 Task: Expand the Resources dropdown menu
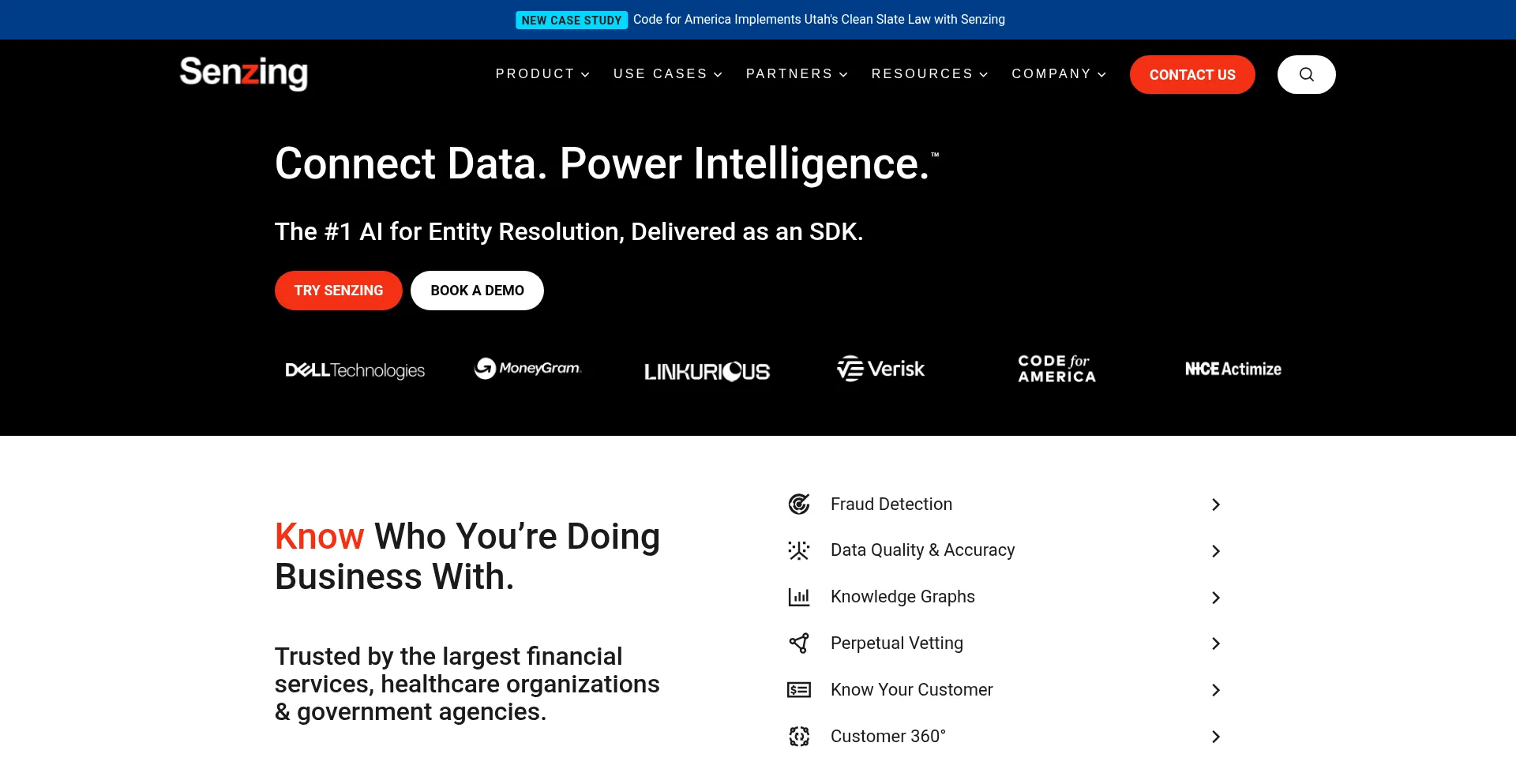click(929, 74)
